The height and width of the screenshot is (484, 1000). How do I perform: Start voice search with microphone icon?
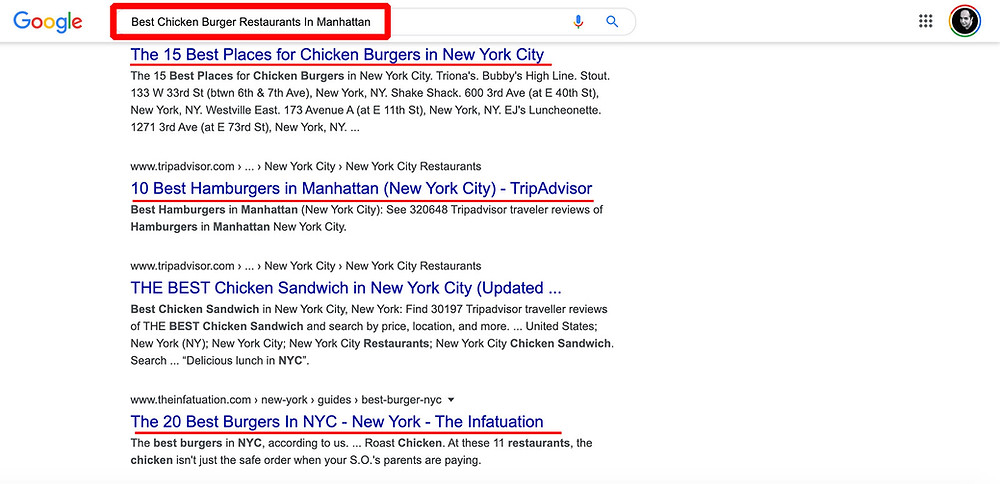[x=578, y=22]
